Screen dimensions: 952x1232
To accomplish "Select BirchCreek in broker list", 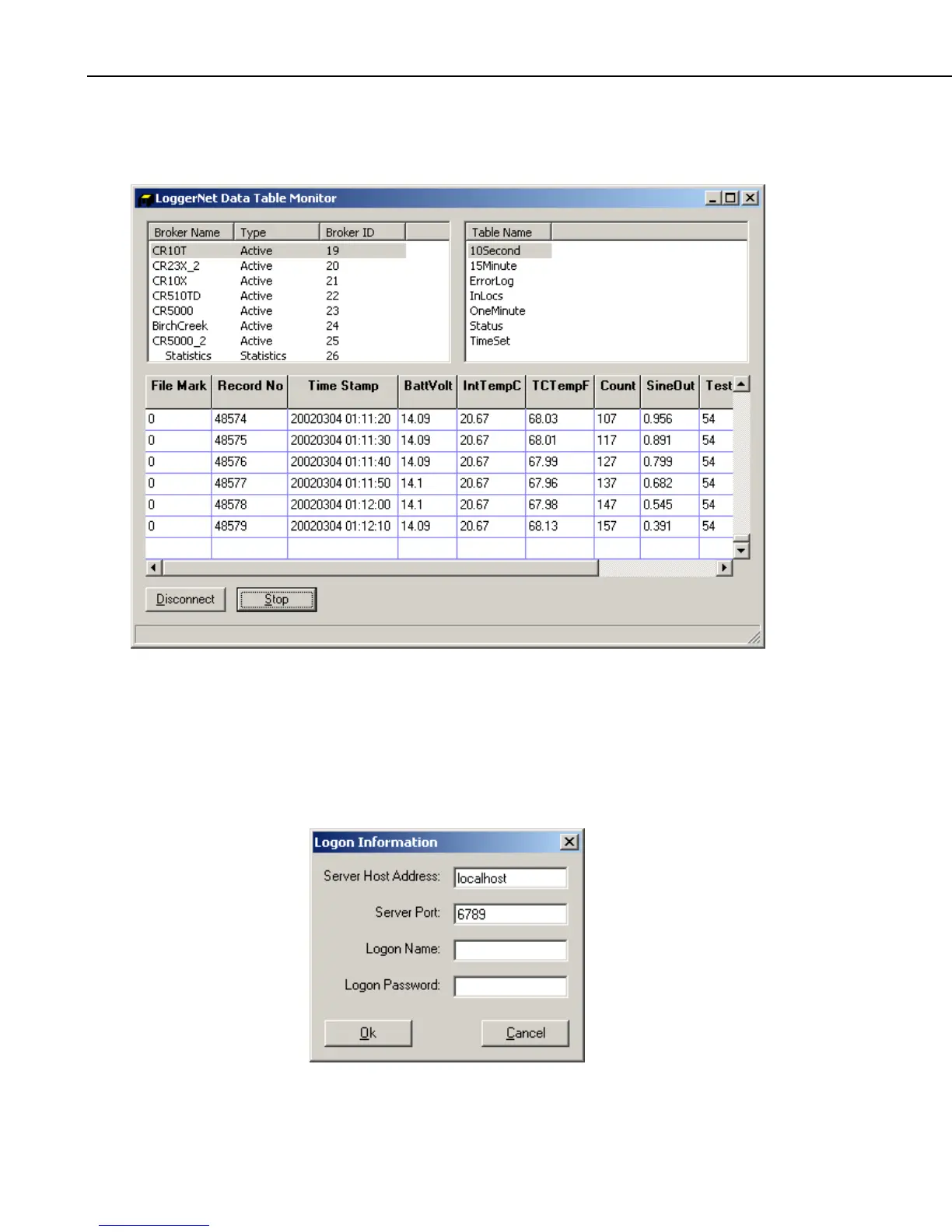I will 180,326.
